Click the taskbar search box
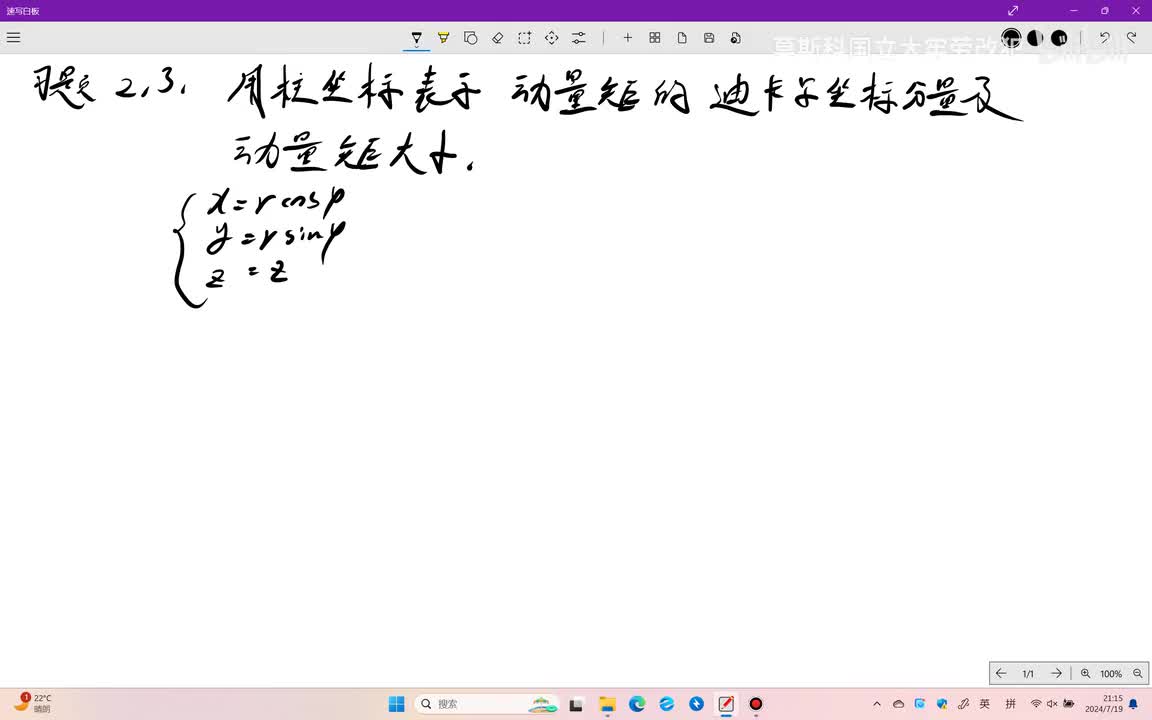This screenshot has height=720, width=1152. pyautogui.click(x=487, y=704)
